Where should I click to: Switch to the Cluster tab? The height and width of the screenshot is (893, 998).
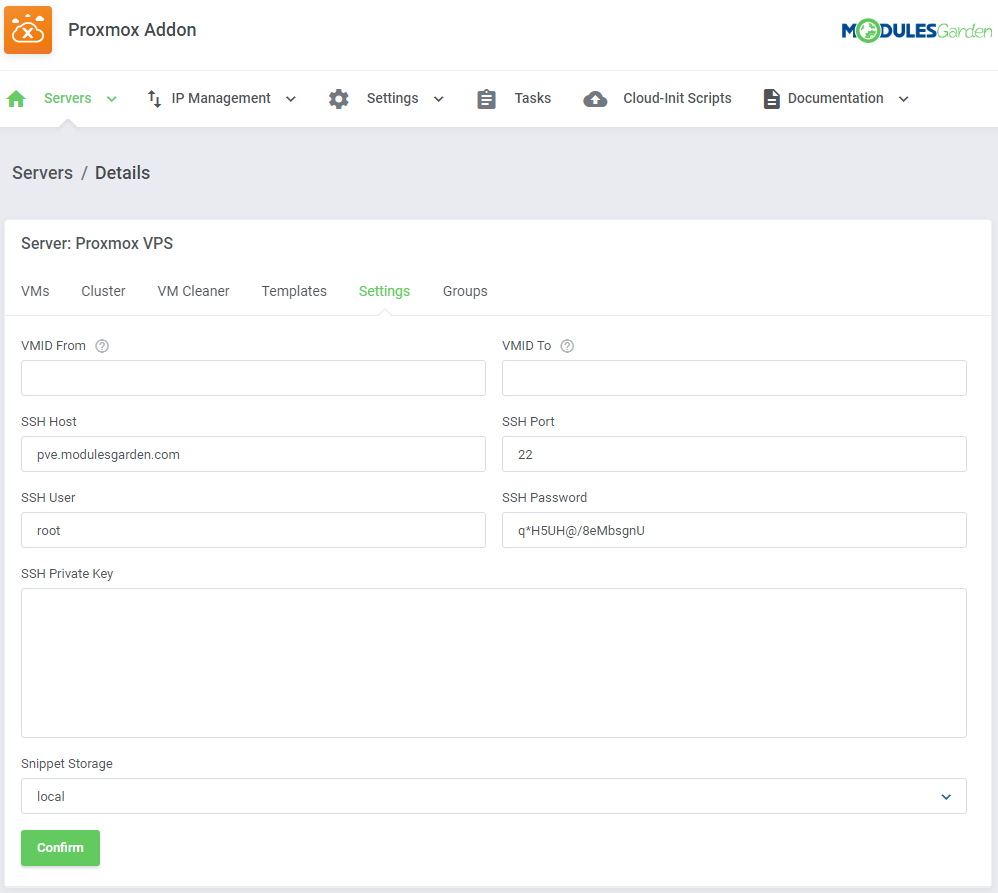[x=103, y=291]
